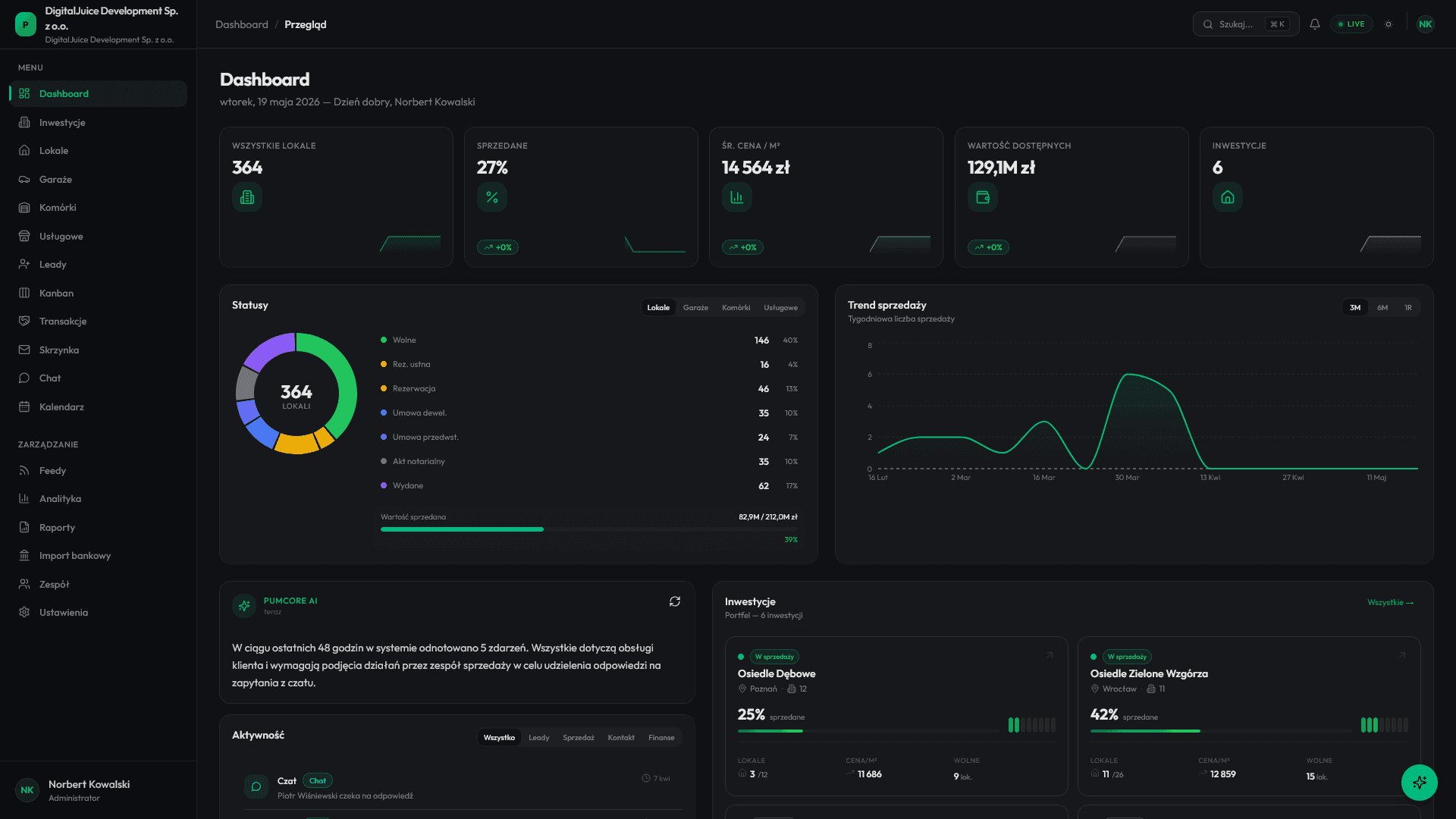Click the Wydane legend row
Screen dimensions: 1456x819
click(x=589, y=486)
